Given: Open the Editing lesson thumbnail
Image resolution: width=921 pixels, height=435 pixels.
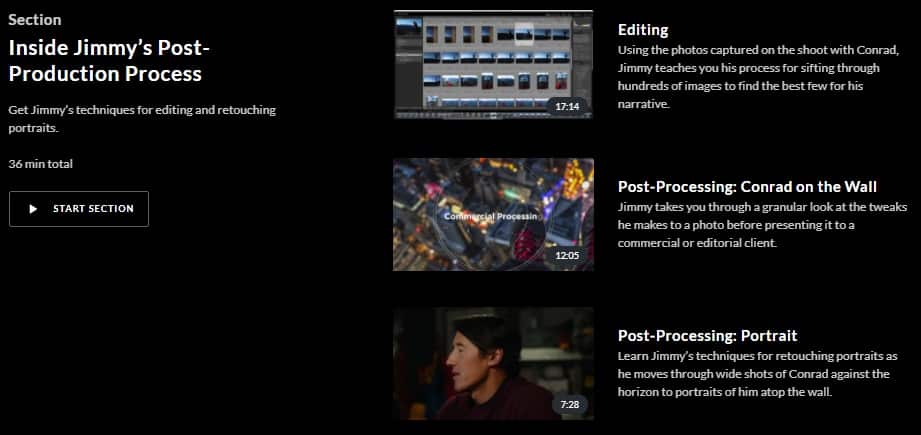Looking at the screenshot, I should [492, 64].
